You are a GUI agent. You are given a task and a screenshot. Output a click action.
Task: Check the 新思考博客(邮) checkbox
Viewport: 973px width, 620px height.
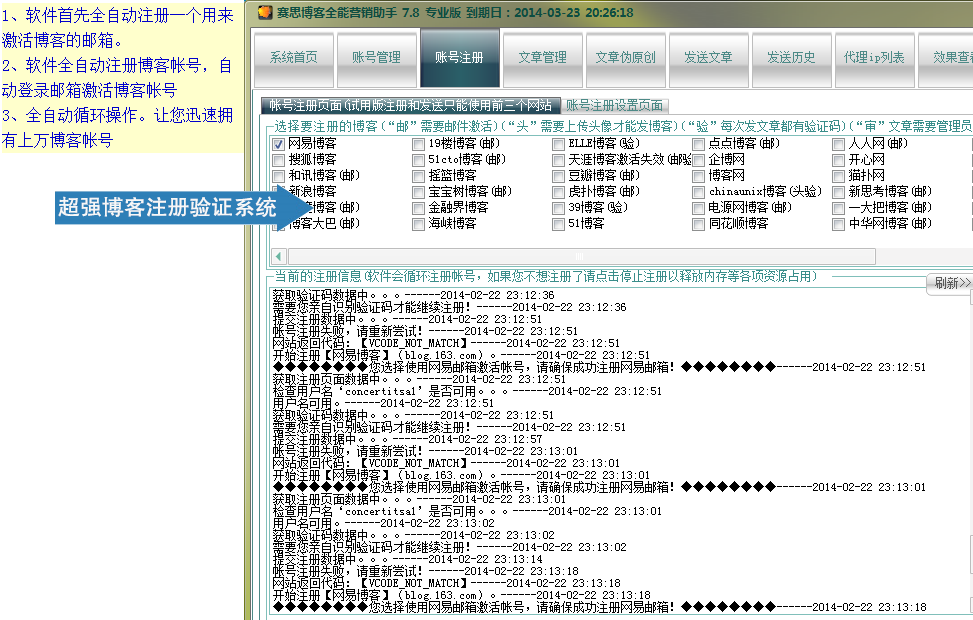[x=839, y=192]
